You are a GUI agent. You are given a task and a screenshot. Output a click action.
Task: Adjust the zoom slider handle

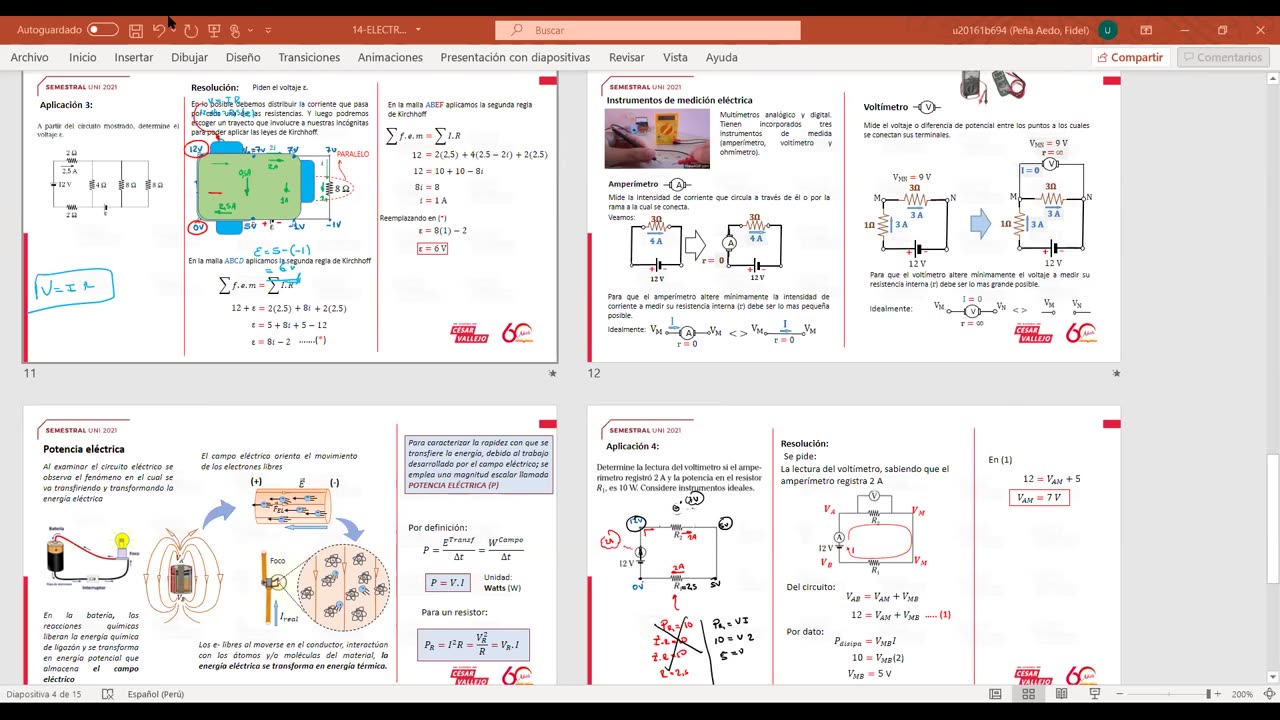(x=1208, y=694)
